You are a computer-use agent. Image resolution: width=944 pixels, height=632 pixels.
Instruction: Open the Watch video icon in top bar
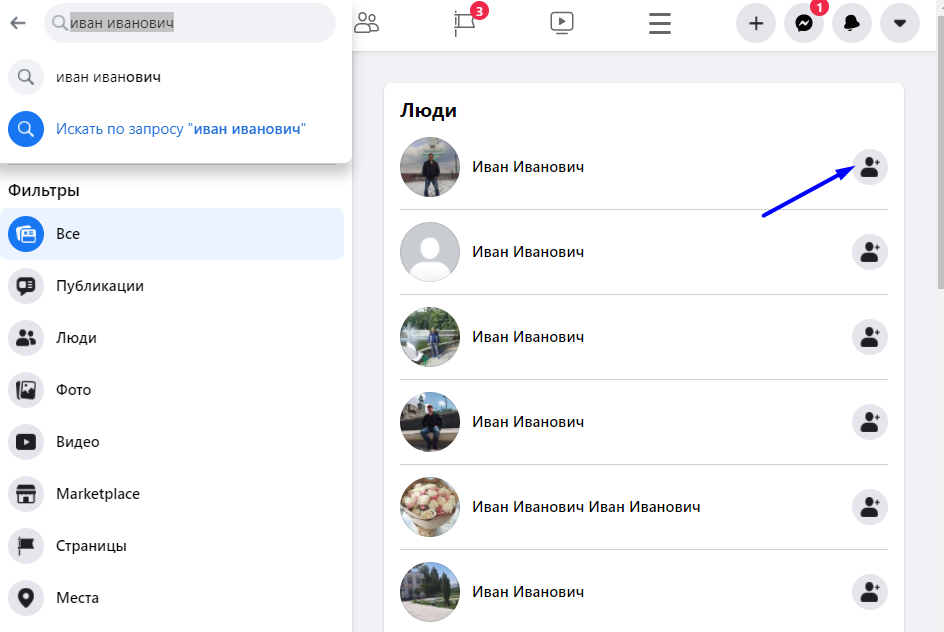point(562,23)
